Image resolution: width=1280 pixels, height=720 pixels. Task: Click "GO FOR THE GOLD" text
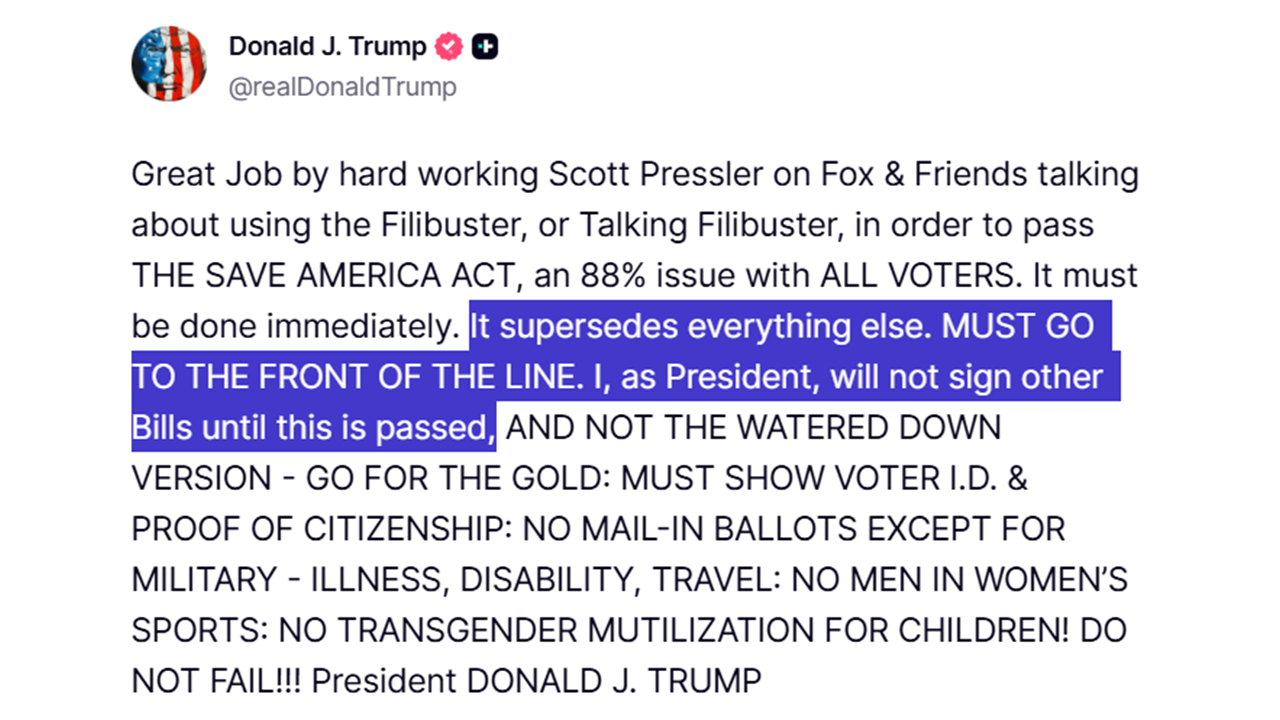(x=458, y=479)
